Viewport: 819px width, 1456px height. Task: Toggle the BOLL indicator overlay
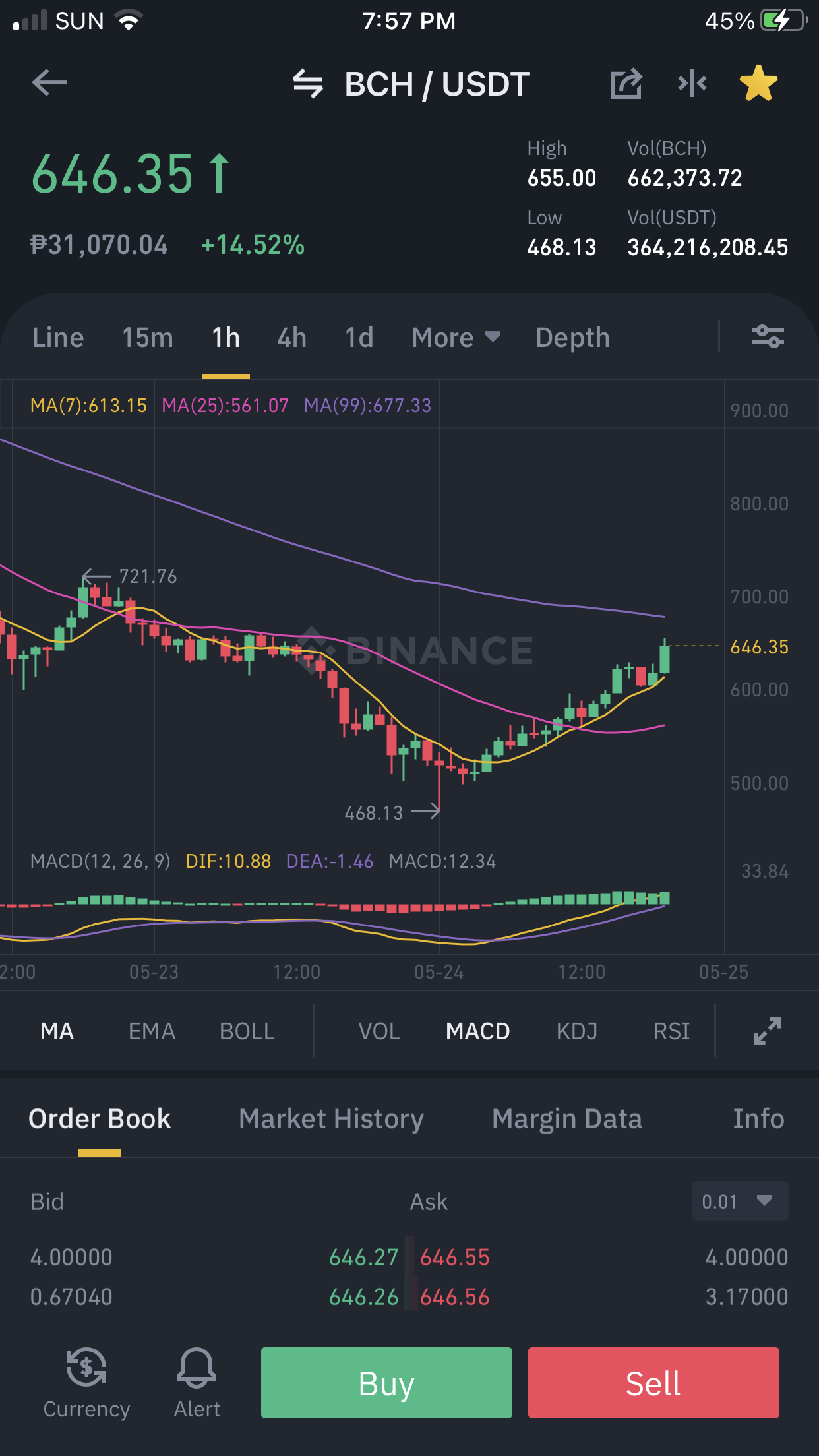[247, 1031]
